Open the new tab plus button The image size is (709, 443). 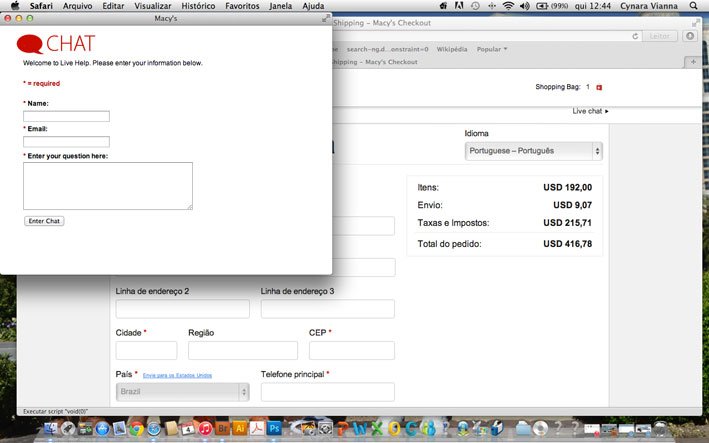point(693,62)
